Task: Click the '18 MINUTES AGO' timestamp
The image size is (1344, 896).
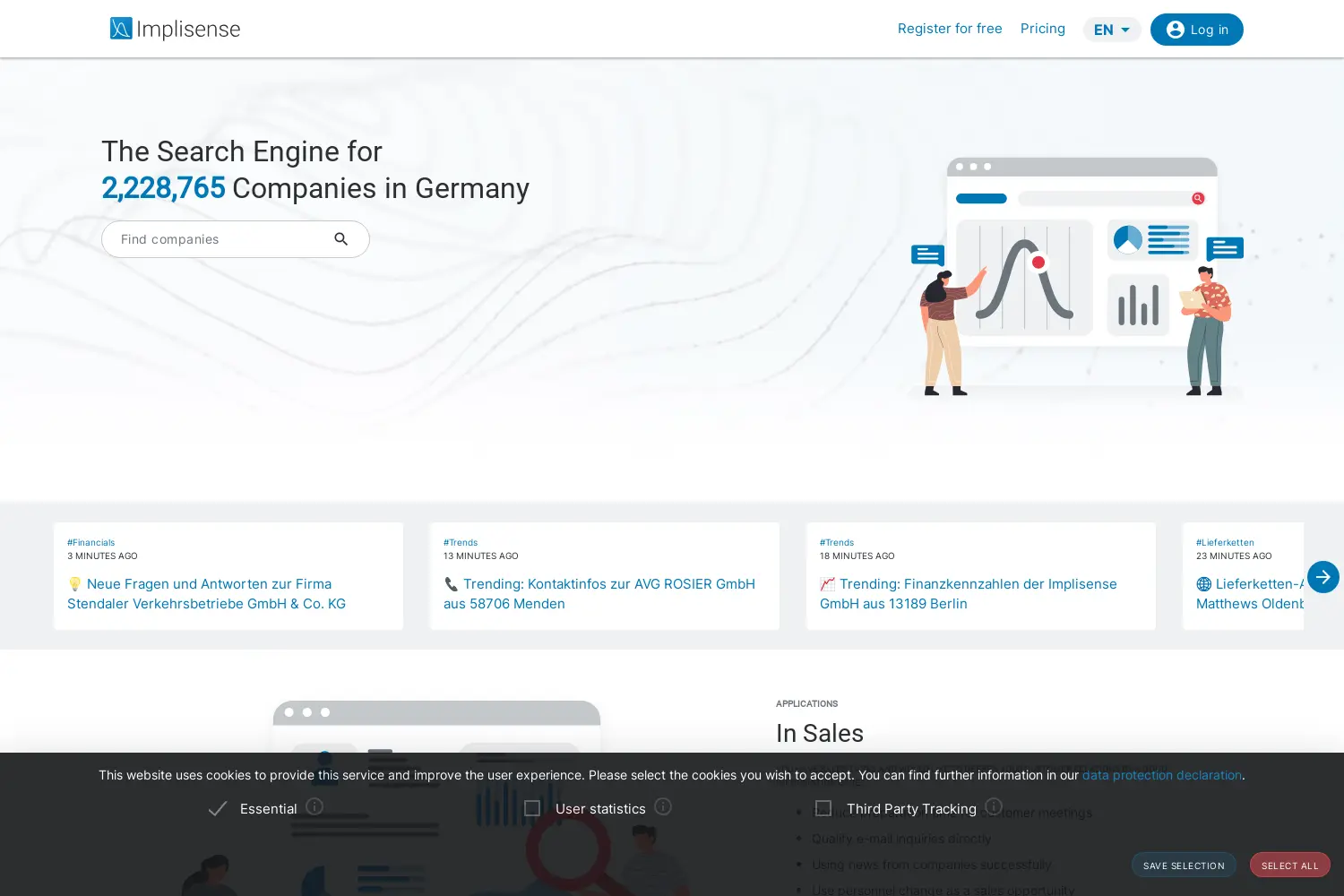Action: click(x=857, y=556)
